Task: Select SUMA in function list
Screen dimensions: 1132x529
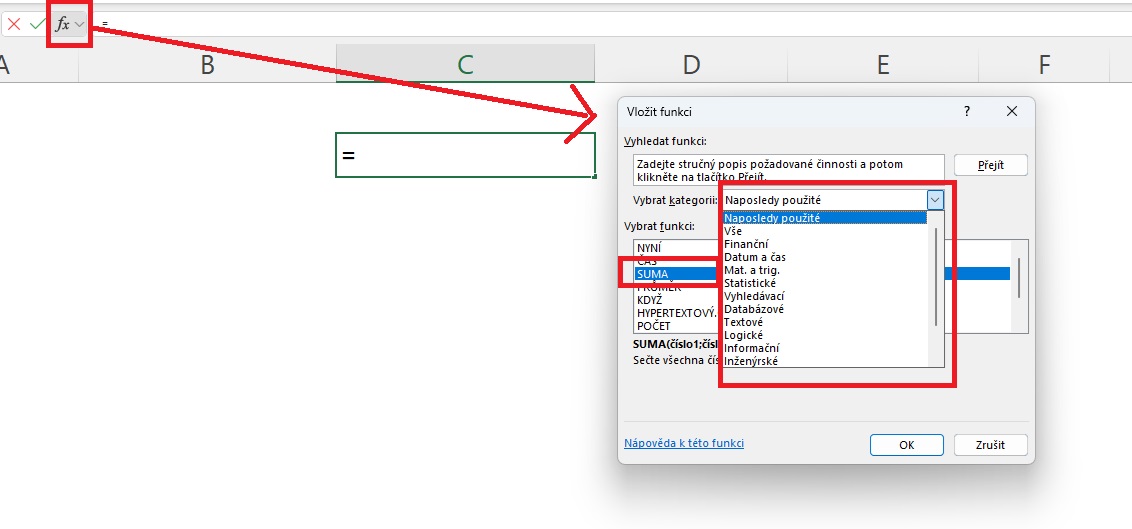Action: click(x=653, y=273)
